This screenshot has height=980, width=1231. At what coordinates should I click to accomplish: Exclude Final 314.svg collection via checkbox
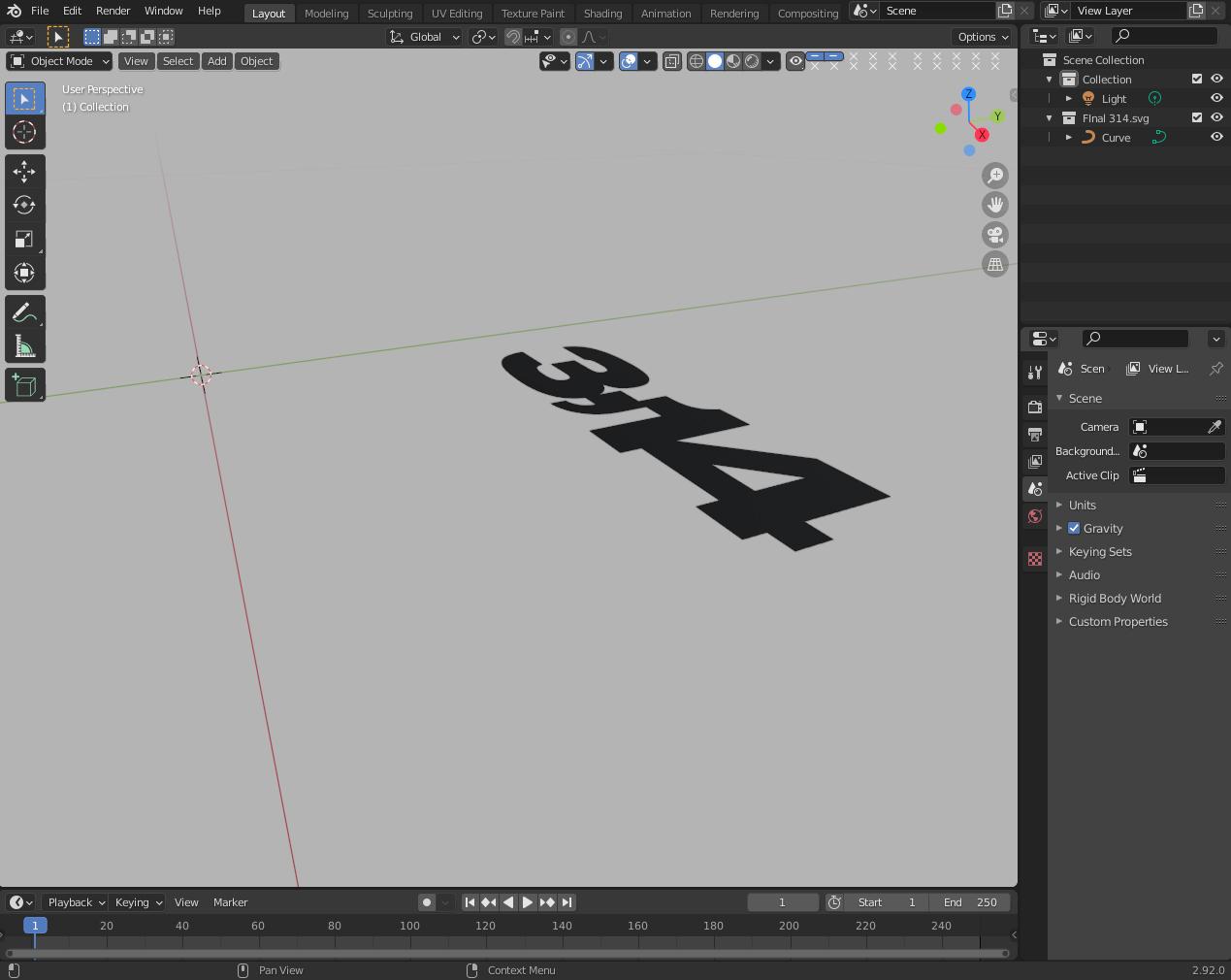click(x=1197, y=117)
